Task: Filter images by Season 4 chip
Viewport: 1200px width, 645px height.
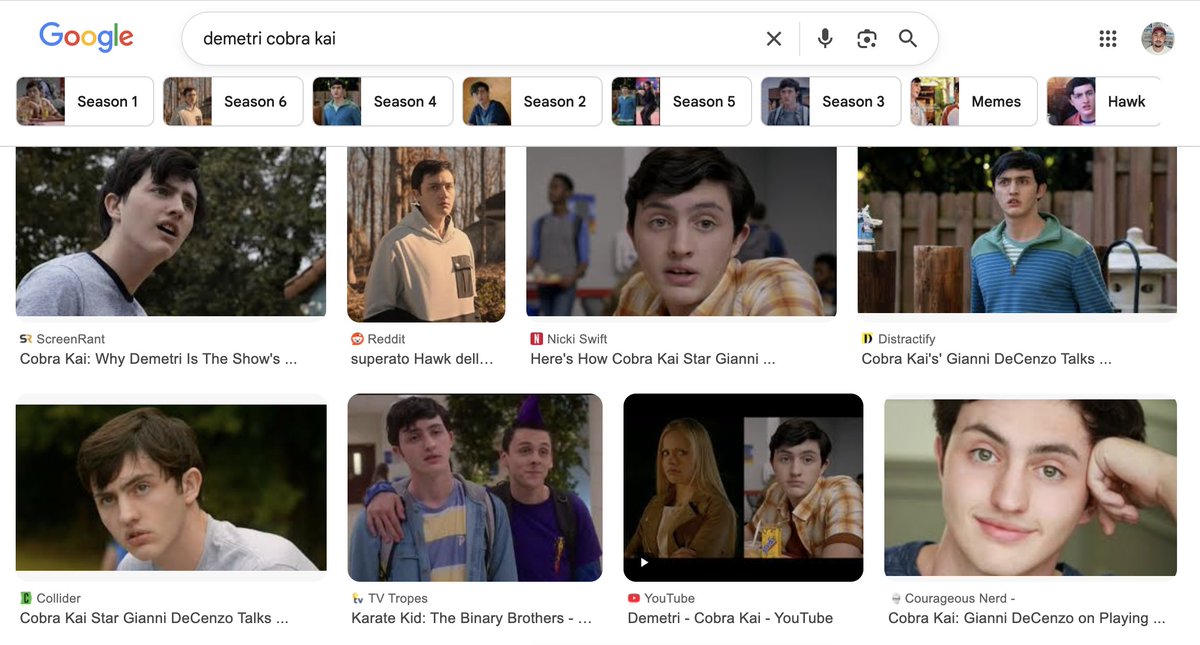Action: [x=382, y=101]
